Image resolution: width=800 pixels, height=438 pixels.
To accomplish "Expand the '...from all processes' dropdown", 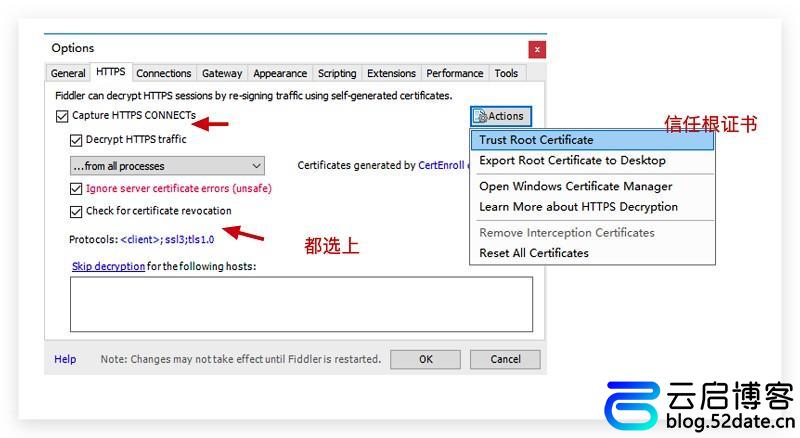I will pyautogui.click(x=167, y=166).
